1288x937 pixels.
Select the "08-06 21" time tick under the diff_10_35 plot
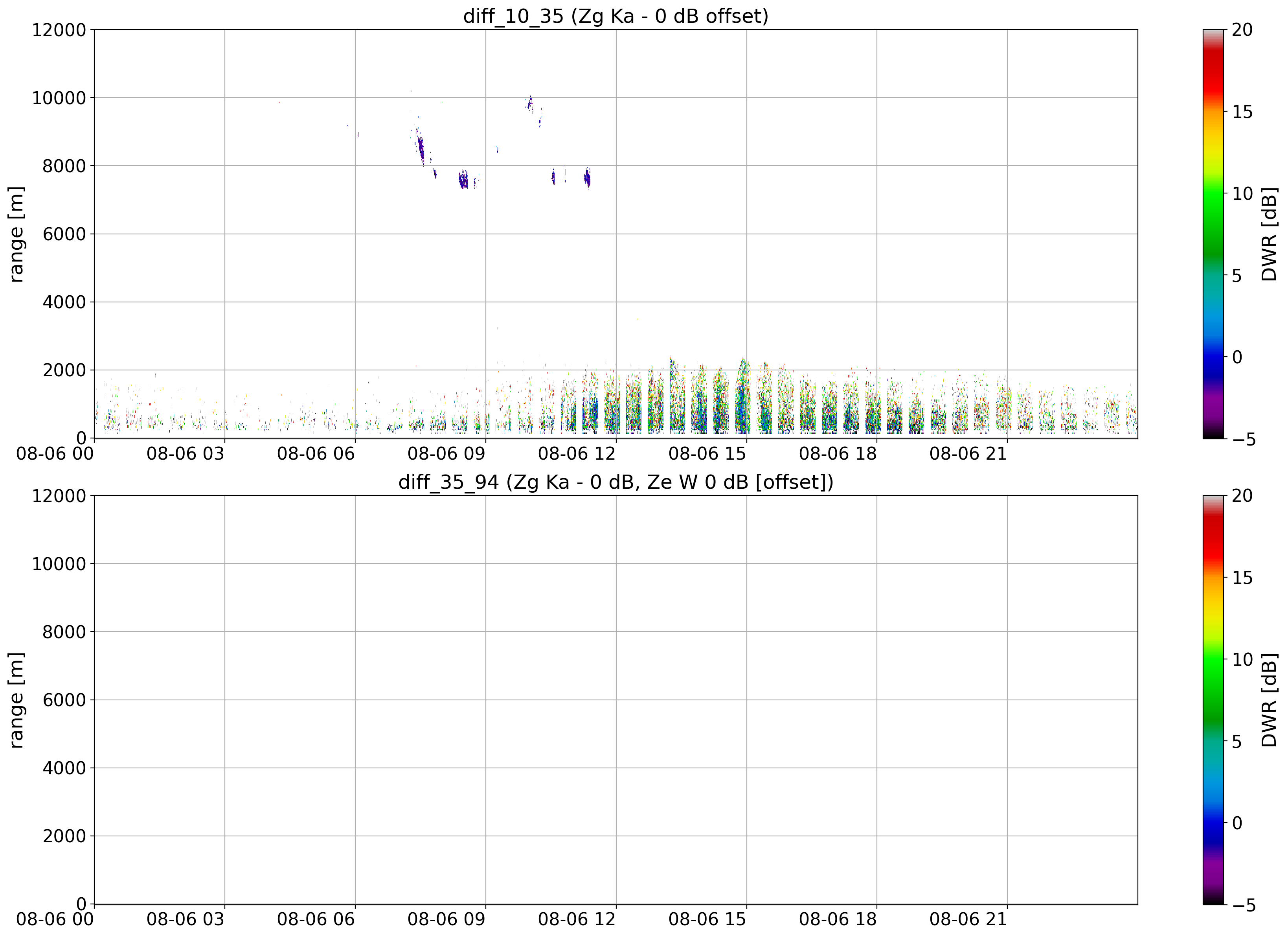[968, 453]
